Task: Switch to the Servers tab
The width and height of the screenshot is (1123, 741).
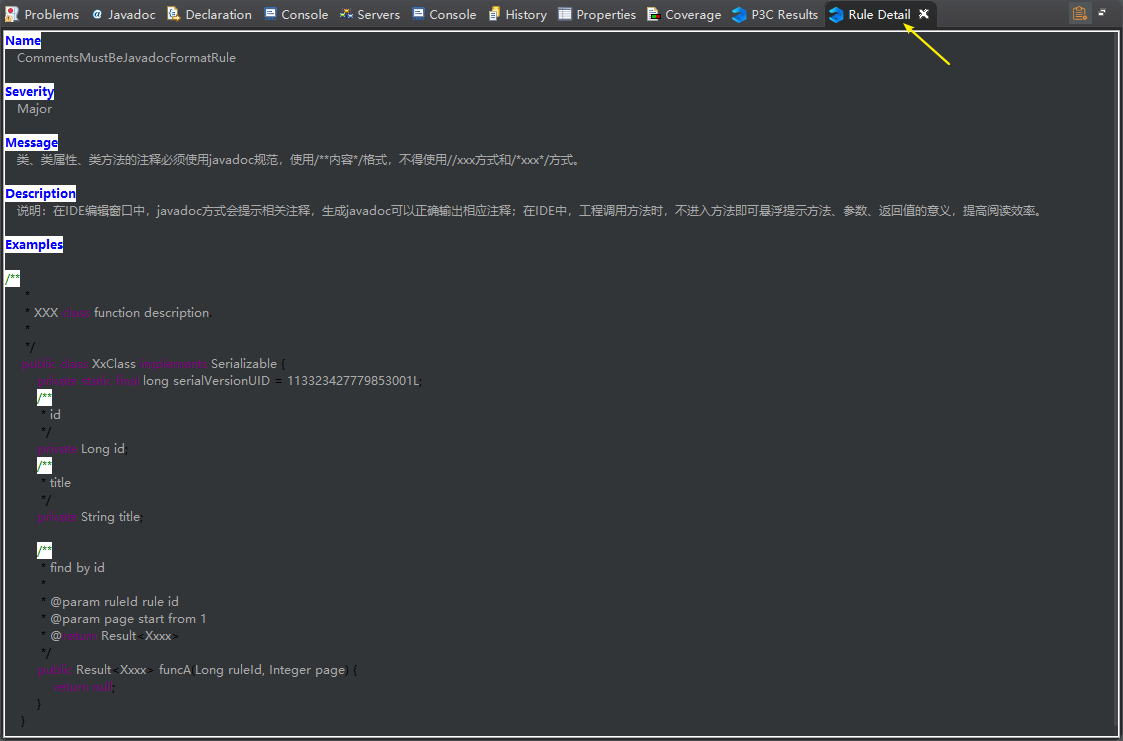Action: [370, 14]
